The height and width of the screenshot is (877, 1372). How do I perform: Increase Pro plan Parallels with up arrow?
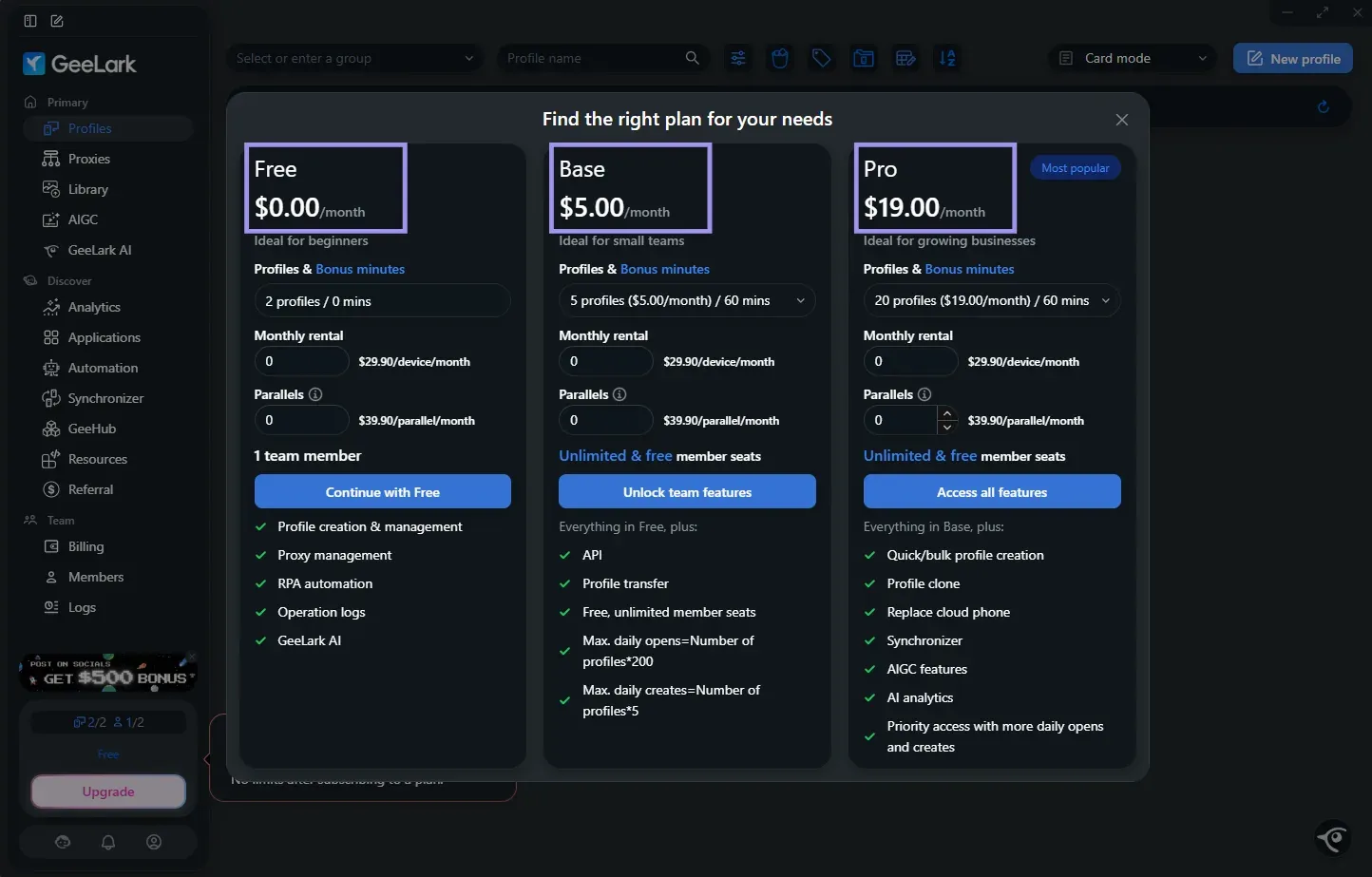[x=946, y=413]
